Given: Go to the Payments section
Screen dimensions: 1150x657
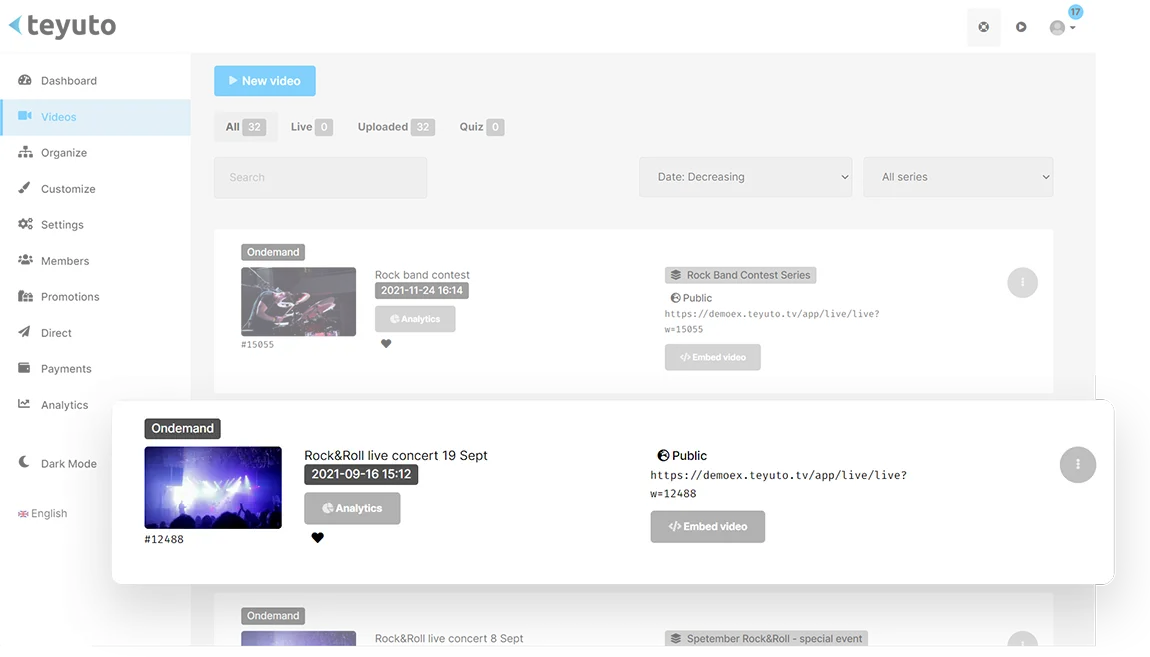Looking at the screenshot, I should tap(64, 368).
